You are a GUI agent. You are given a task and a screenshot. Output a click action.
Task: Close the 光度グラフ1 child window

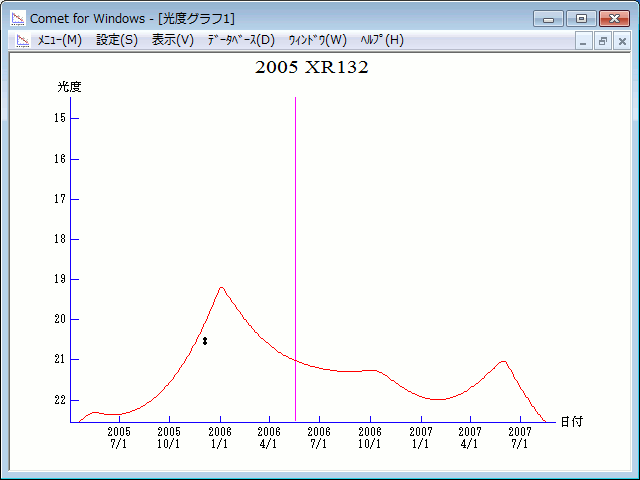[x=621, y=41]
